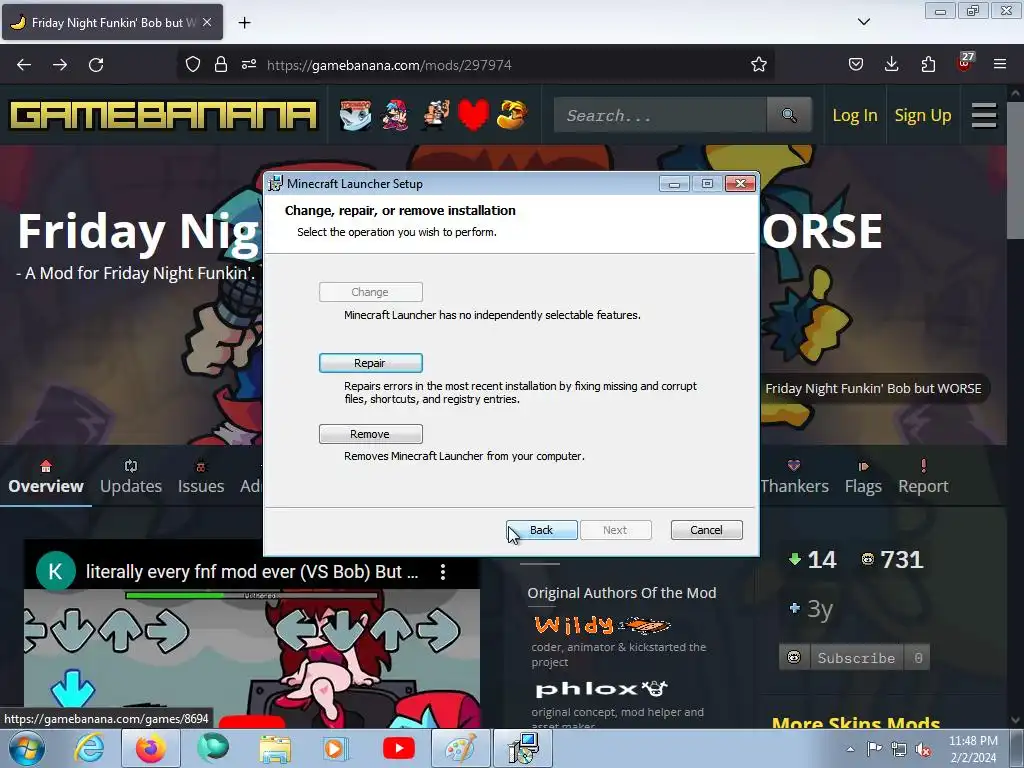This screenshot has width=1024, height=768.
Task: Click the Log In link
Action: [854, 116]
